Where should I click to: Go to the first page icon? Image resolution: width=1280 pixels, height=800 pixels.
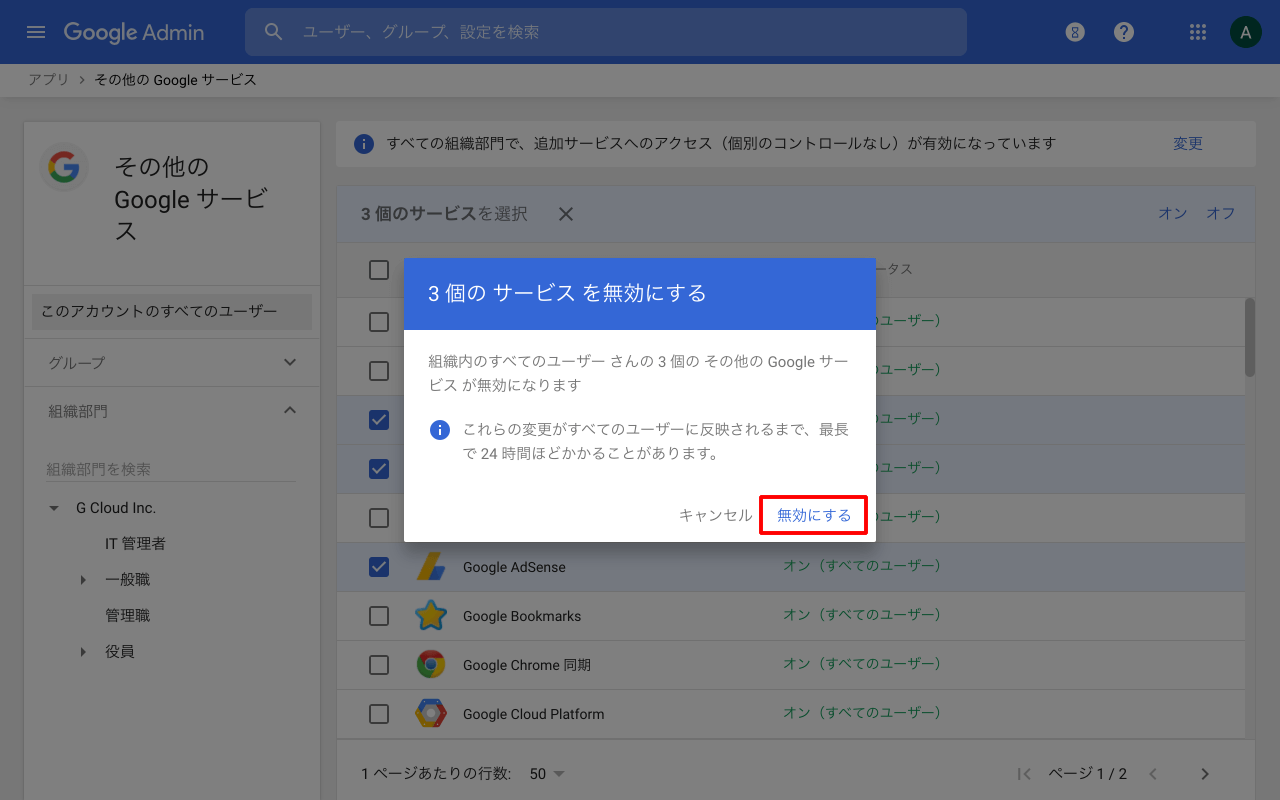1023,774
